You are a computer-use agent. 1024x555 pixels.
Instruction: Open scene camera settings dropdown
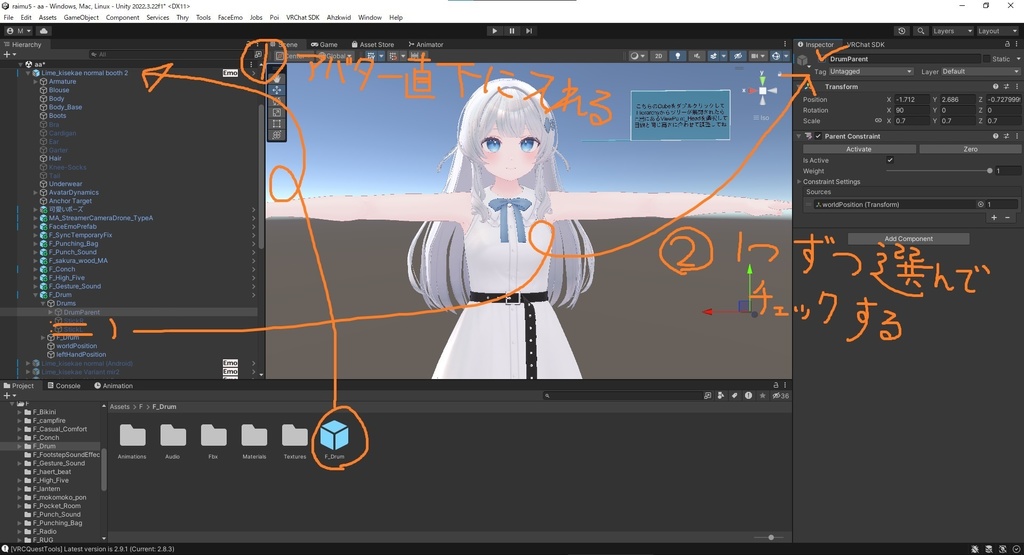[x=758, y=56]
